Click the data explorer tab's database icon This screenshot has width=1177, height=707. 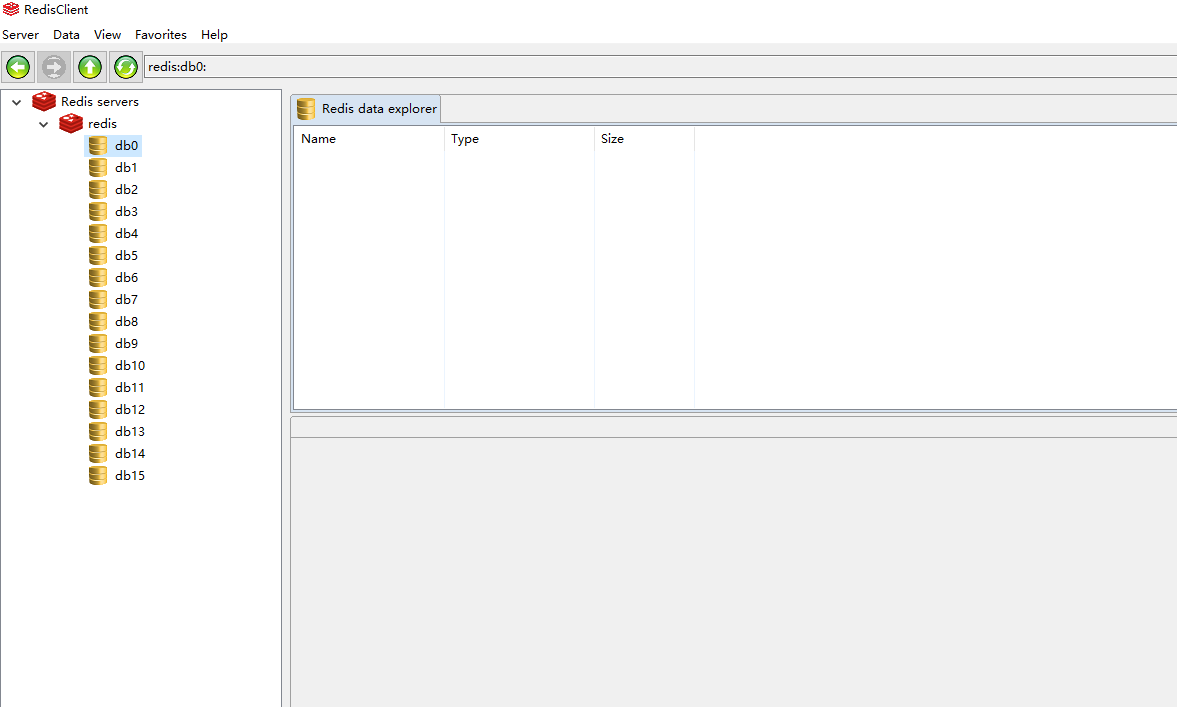[306, 109]
